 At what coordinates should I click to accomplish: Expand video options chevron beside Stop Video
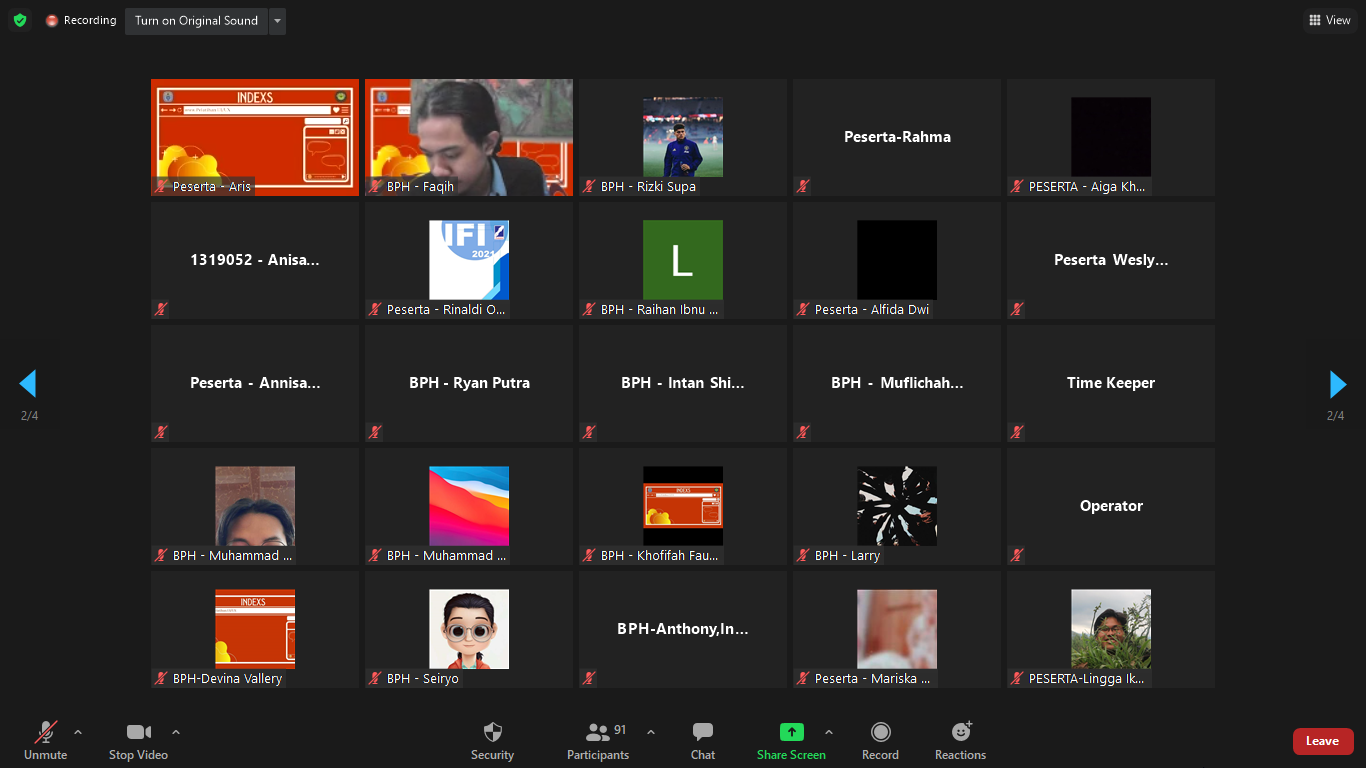click(x=176, y=732)
